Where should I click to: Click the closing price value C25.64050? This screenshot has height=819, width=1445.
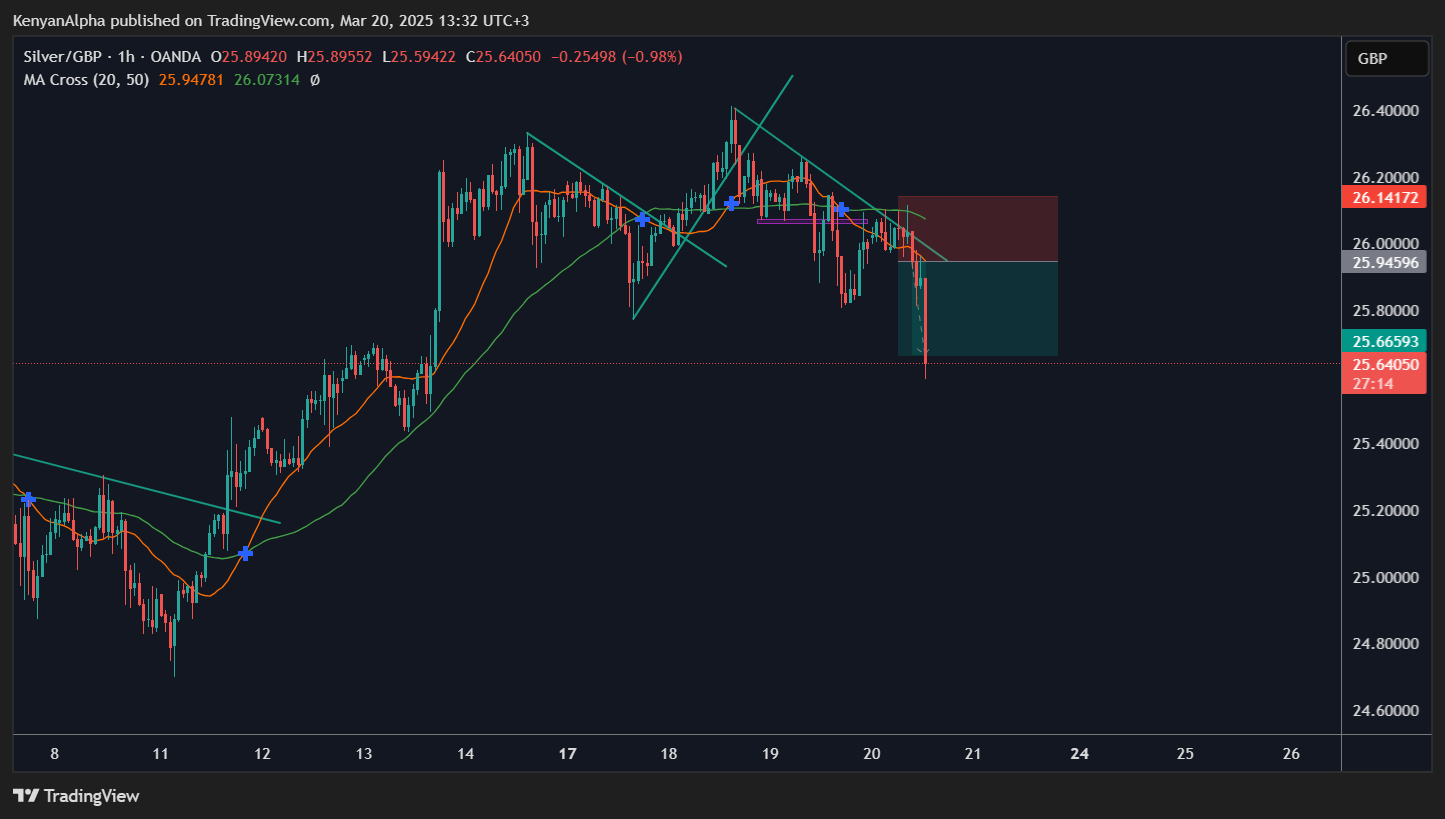point(503,57)
